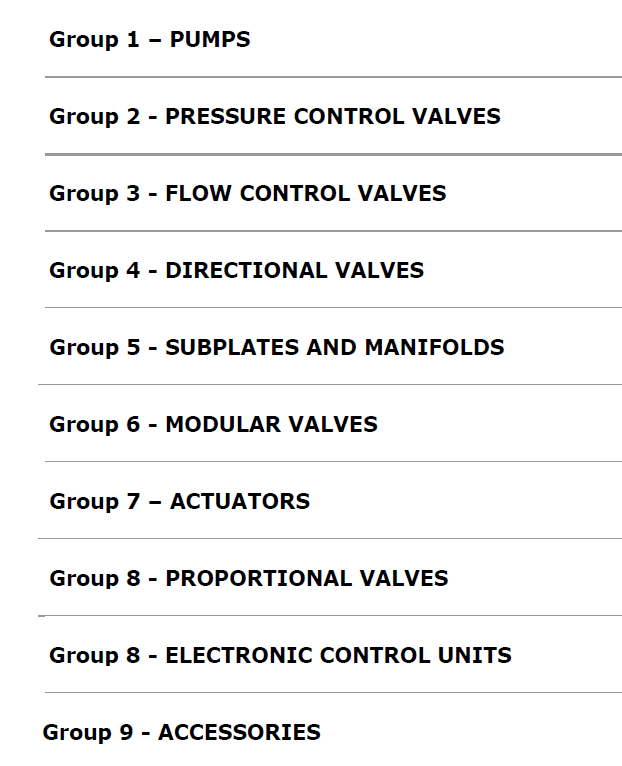
Task: Click the divider line beneath ACTUATORS
Action: pyautogui.click(x=330, y=538)
